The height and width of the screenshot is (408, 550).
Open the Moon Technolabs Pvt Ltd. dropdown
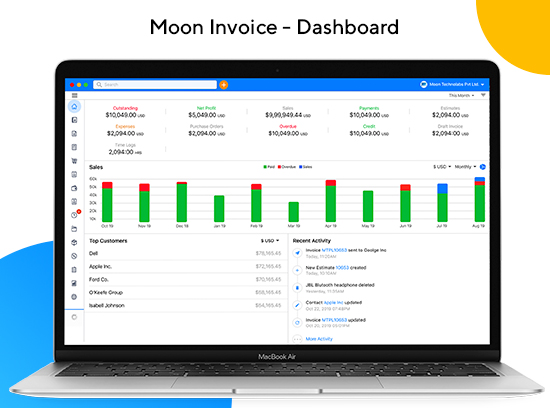click(x=457, y=85)
